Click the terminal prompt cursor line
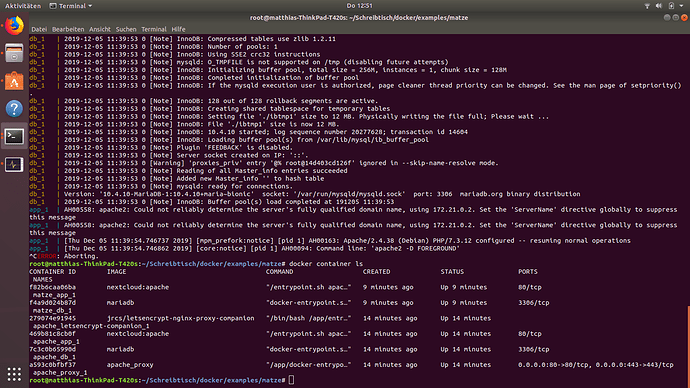Screen dimensions: 690x388 tap(162, 380)
